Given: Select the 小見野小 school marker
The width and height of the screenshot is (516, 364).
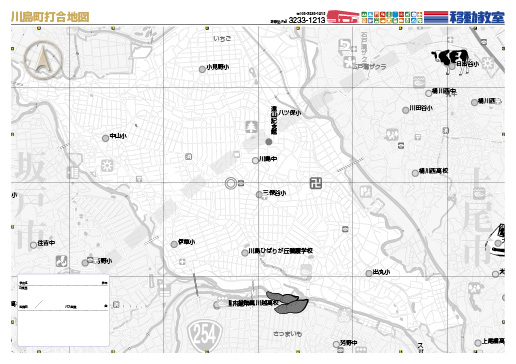Looking at the screenshot, I should (x=202, y=69).
